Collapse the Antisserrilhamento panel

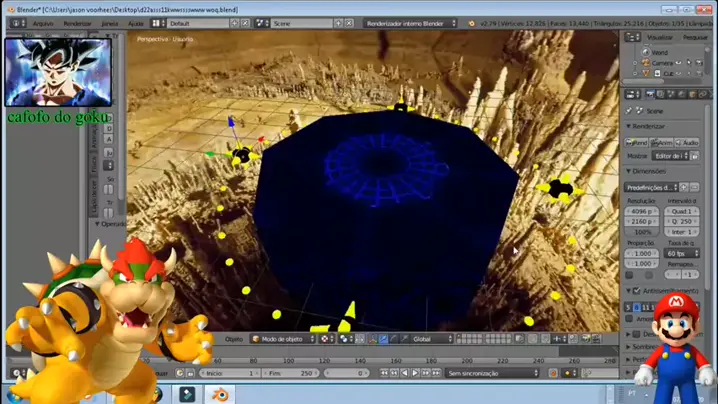point(629,291)
